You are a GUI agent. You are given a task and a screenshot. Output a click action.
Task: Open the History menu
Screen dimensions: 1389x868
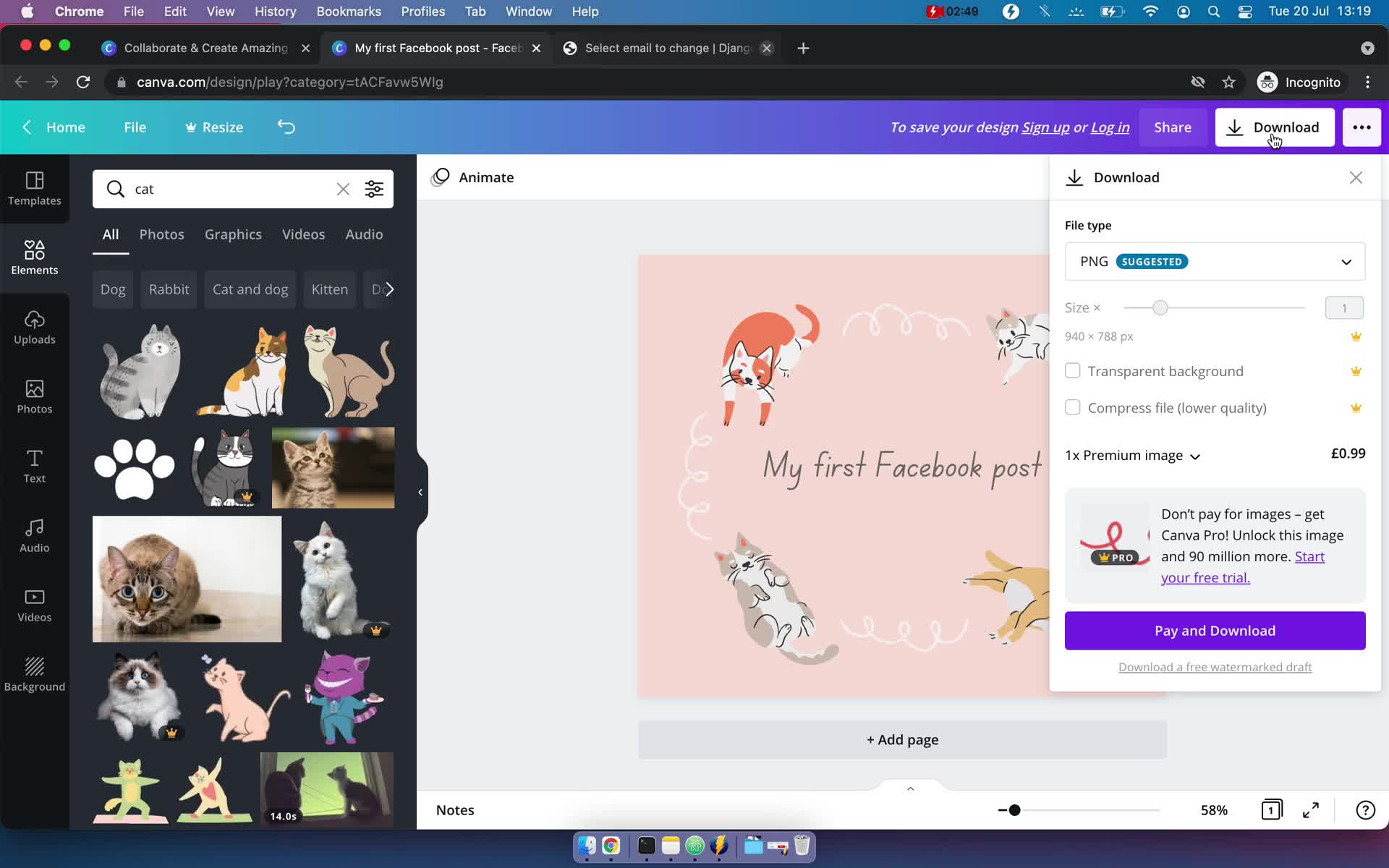pyautogui.click(x=275, y=12)
